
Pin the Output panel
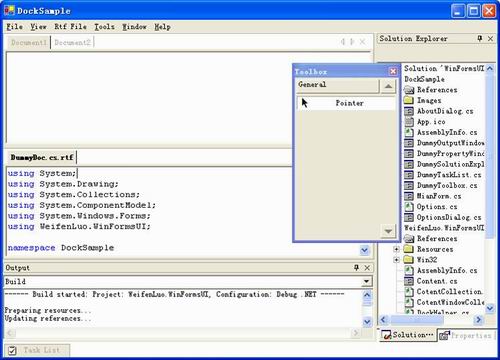[356, 267]
